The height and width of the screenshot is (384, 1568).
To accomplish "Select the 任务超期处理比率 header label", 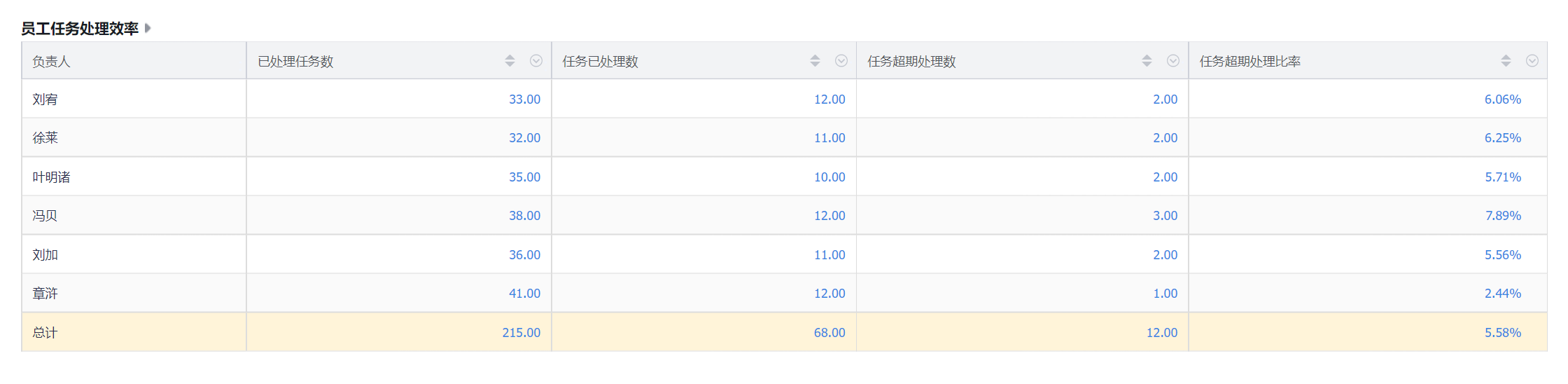I will (1250, 62).
